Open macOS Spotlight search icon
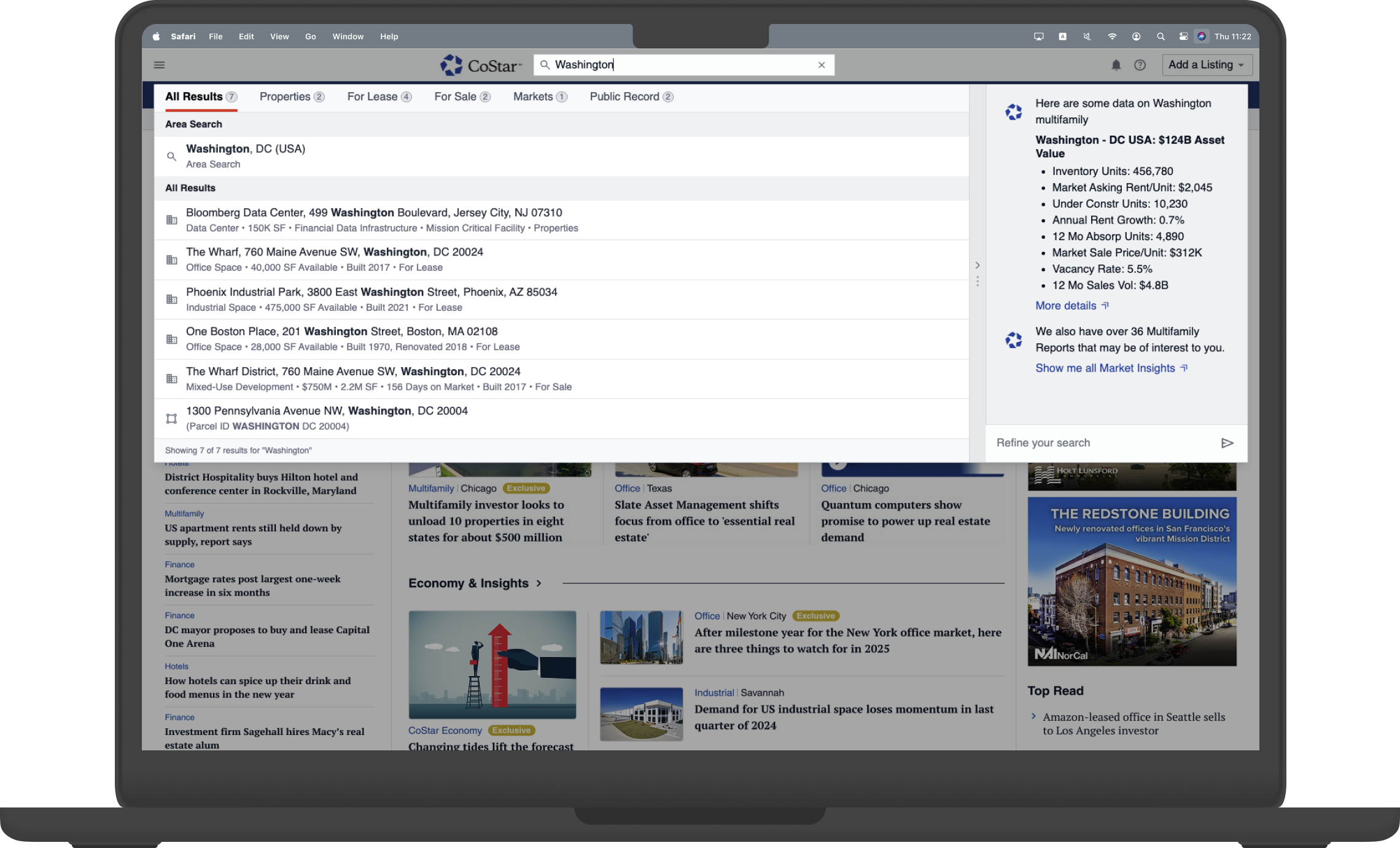The width and height of the screenshot is (1400, 848). (1160, 37)
